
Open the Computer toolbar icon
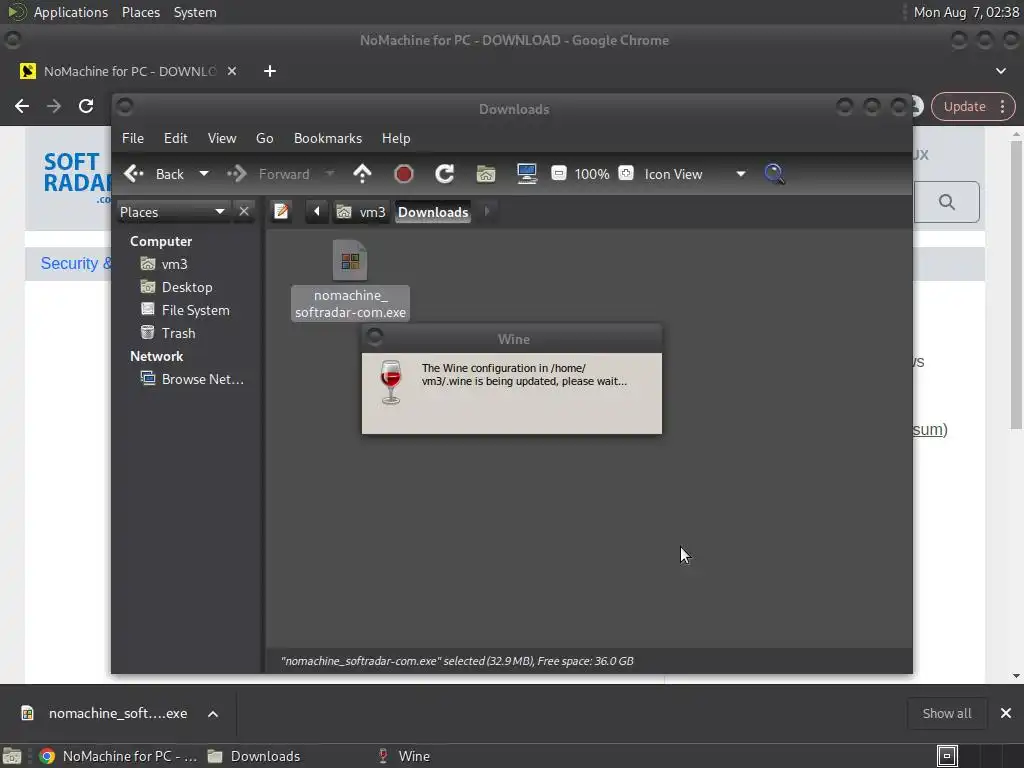(526, 174)
